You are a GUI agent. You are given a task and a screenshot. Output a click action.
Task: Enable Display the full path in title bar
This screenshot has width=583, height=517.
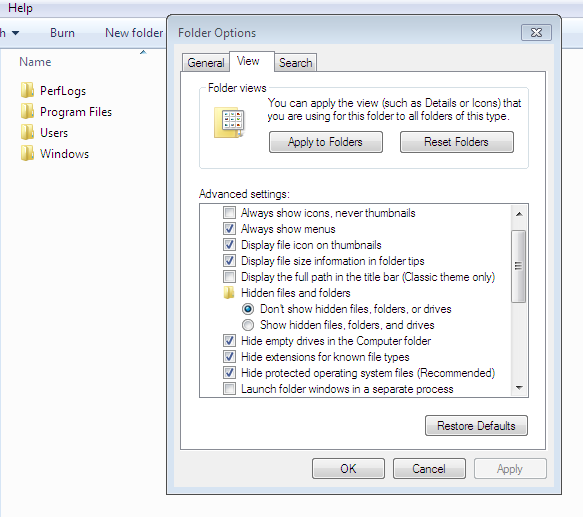(x=229, y=277)
